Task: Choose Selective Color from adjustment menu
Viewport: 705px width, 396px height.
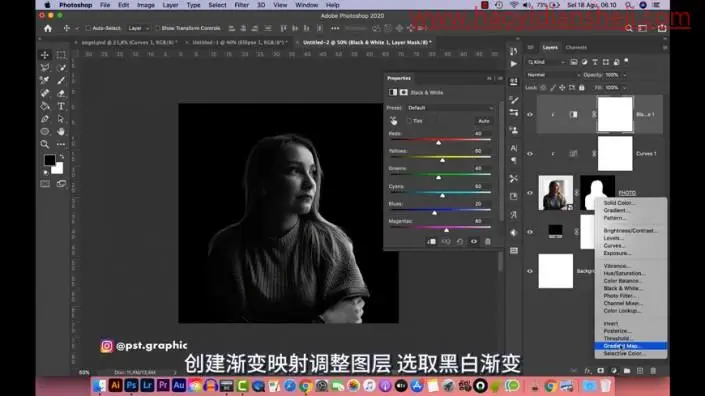Action: click(630, 353)
